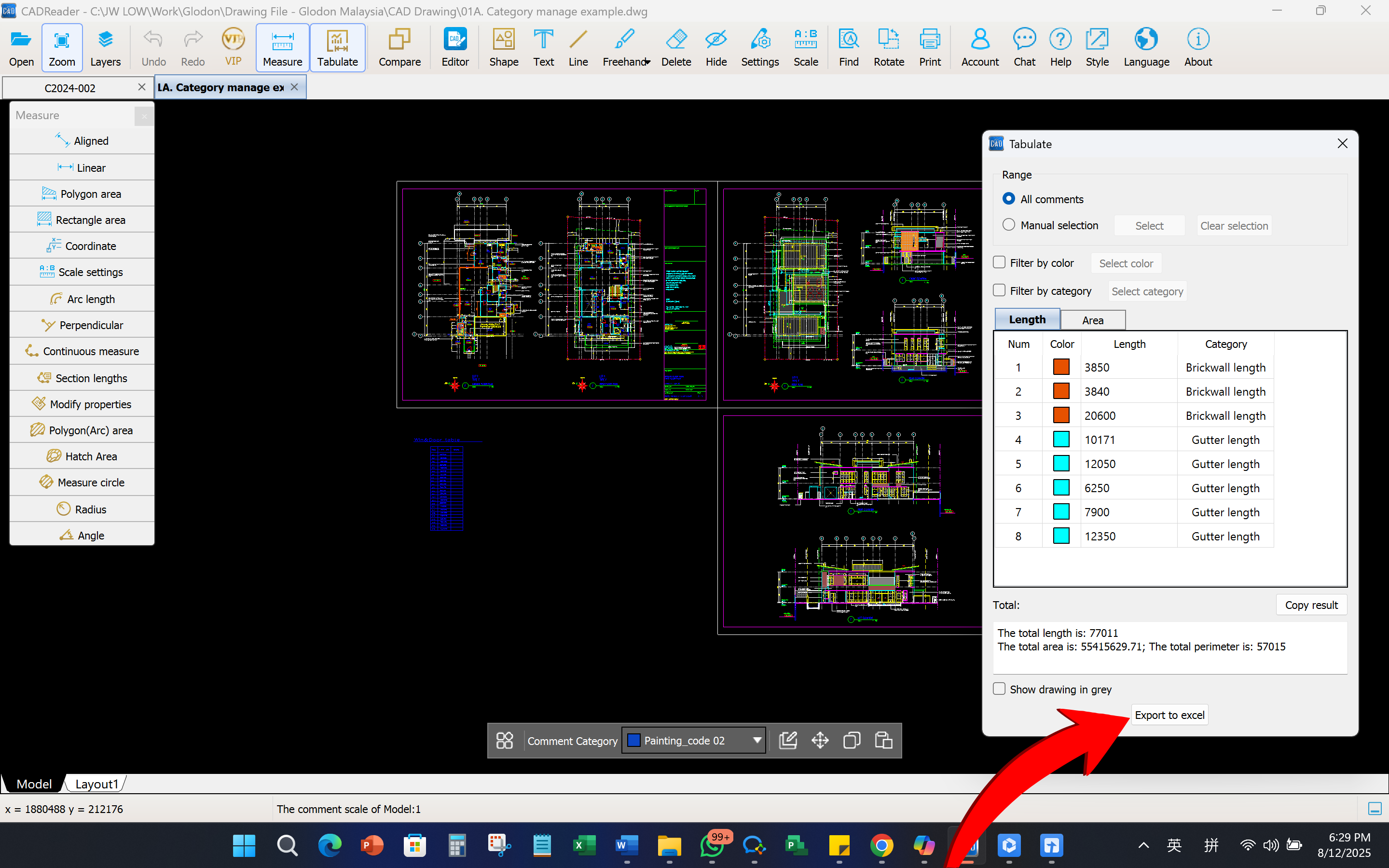
Task: Choose the Manual selection radio option
Action: 1008,225
